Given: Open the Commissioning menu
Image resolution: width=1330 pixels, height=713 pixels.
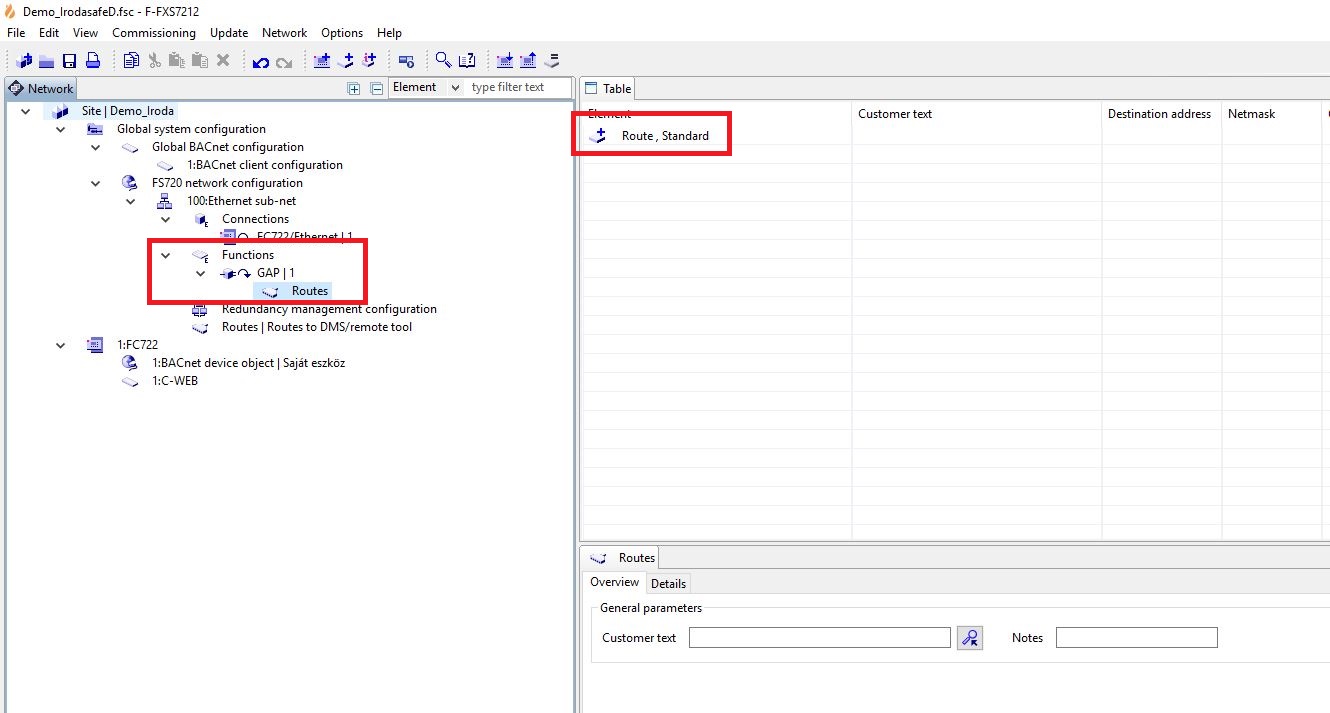Looking at the screenshot, I should (x=154, y=33).
